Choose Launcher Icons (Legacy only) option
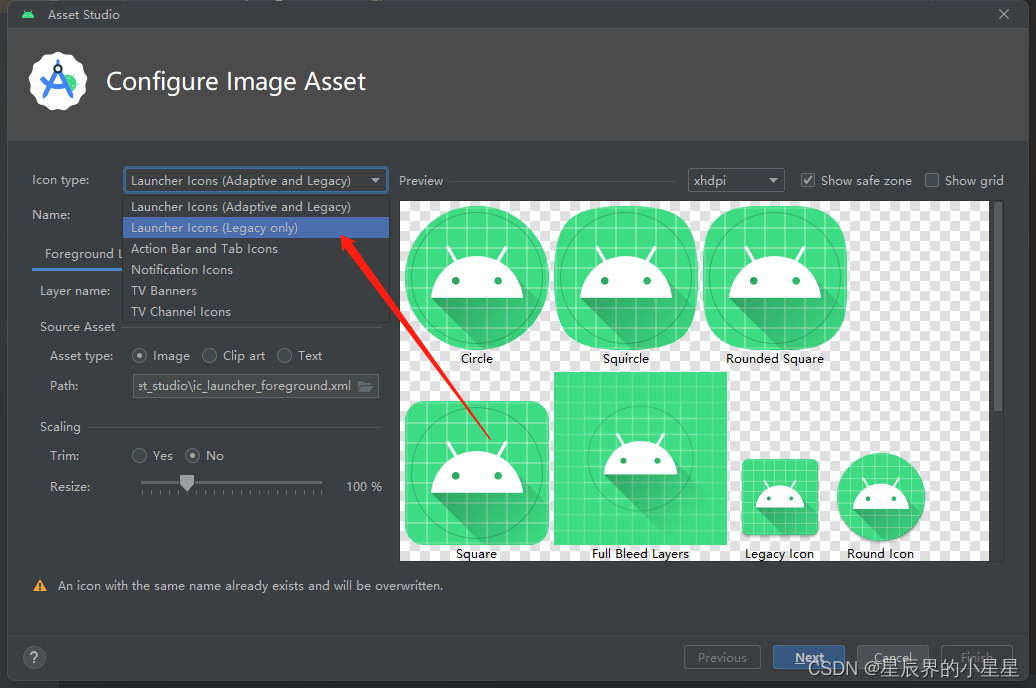The height and width of the screenshot is (688, 1036). 256,228
